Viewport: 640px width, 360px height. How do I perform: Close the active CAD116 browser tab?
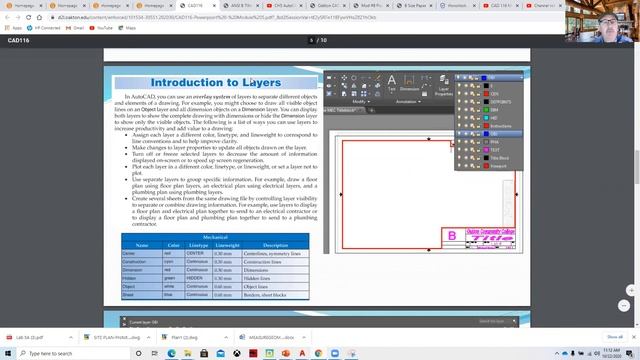pyautogui.click(x=214, y=6)
